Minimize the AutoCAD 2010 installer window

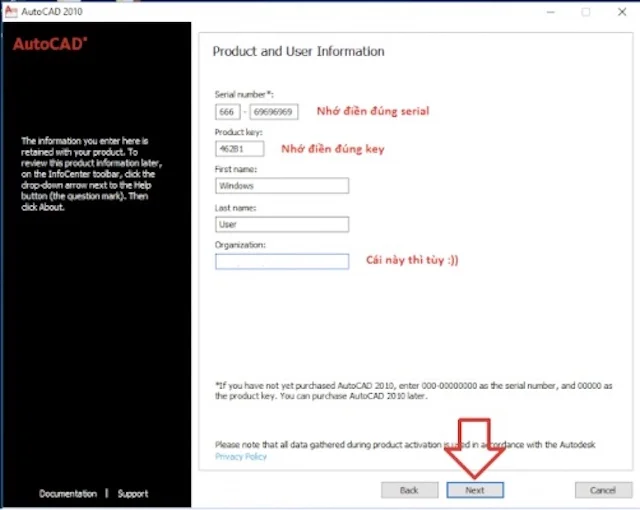(x=551, y=12)
